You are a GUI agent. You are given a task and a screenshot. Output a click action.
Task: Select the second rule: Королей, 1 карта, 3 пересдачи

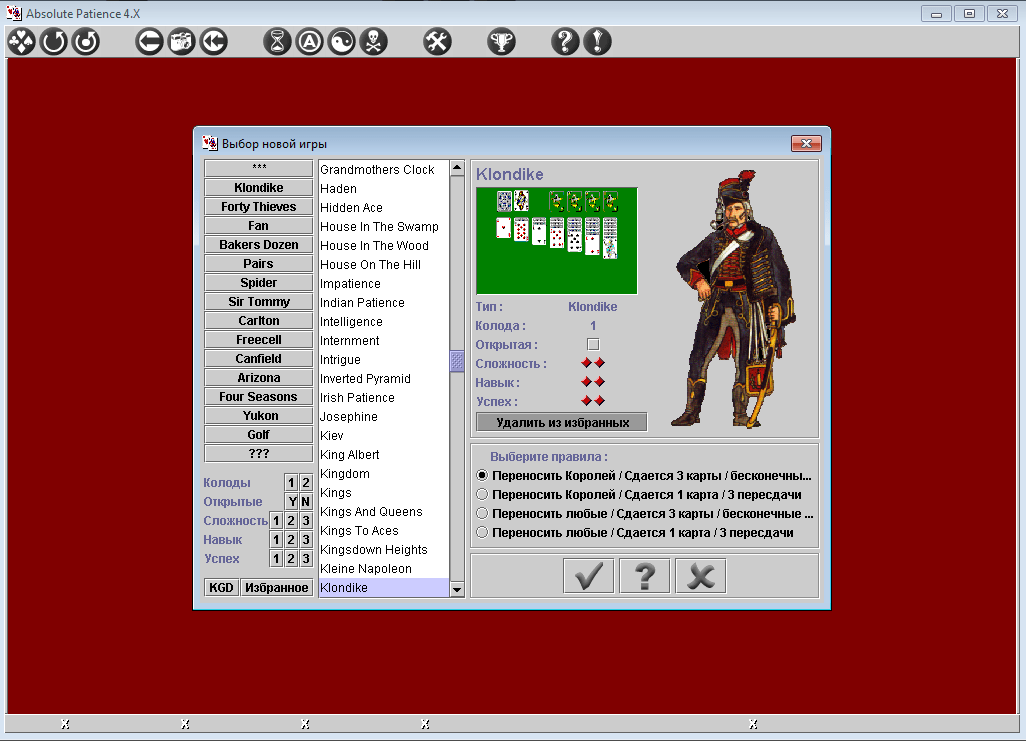pos(483,495)
